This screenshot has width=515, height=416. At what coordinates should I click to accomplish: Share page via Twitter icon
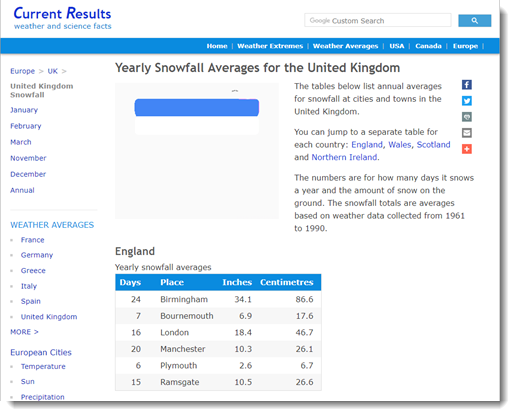click(467, 101)
